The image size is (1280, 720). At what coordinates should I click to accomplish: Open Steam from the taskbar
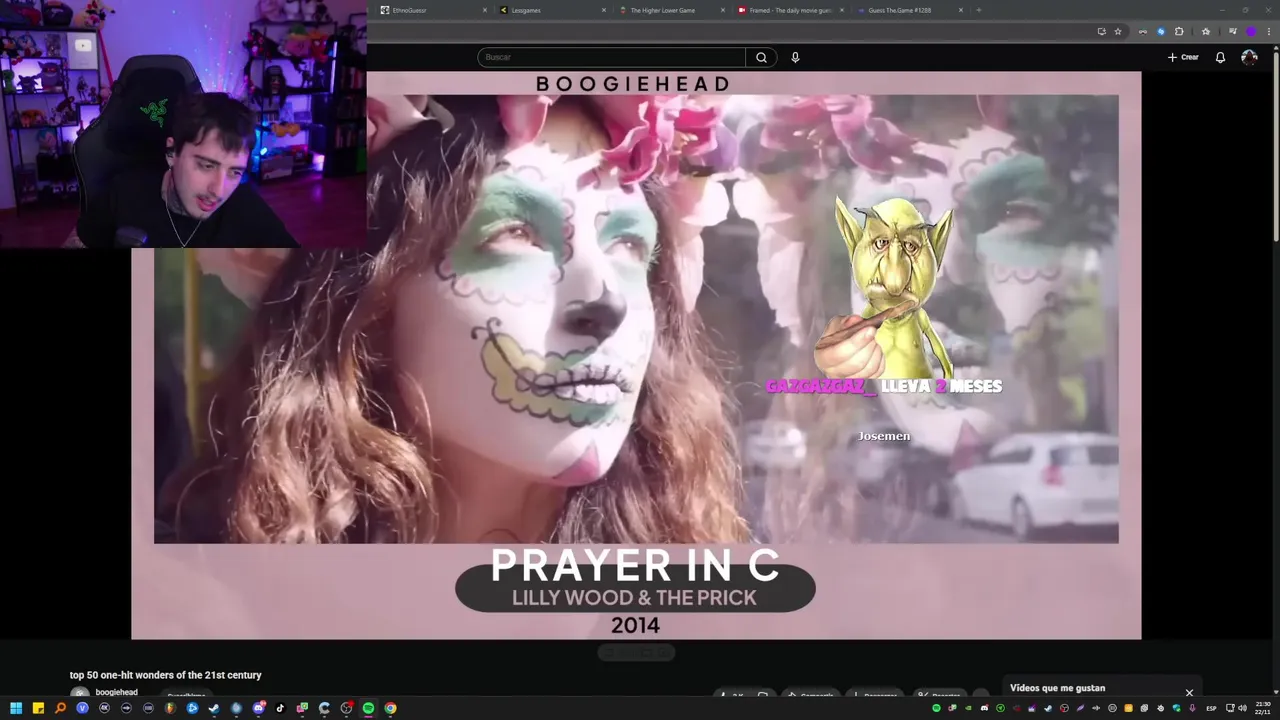click(x=214, y=708)
